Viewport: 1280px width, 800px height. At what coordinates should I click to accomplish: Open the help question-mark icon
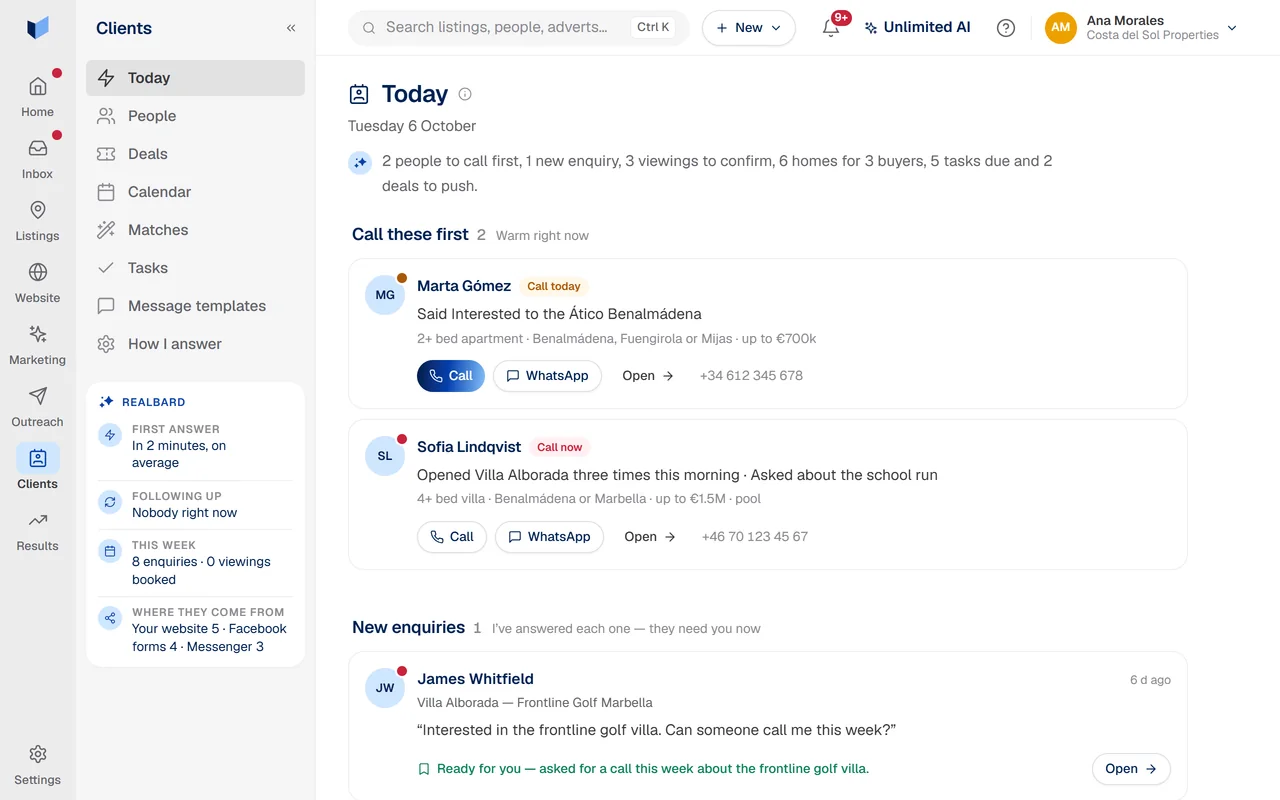click(1006, 28)
